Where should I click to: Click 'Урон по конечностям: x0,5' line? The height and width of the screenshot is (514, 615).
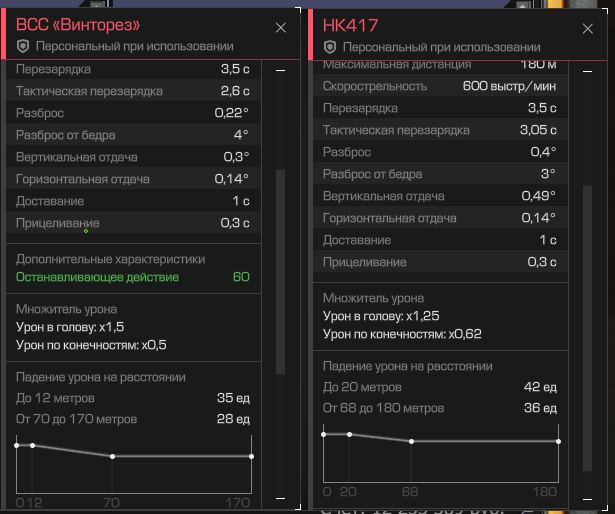(x=91, y=345)
